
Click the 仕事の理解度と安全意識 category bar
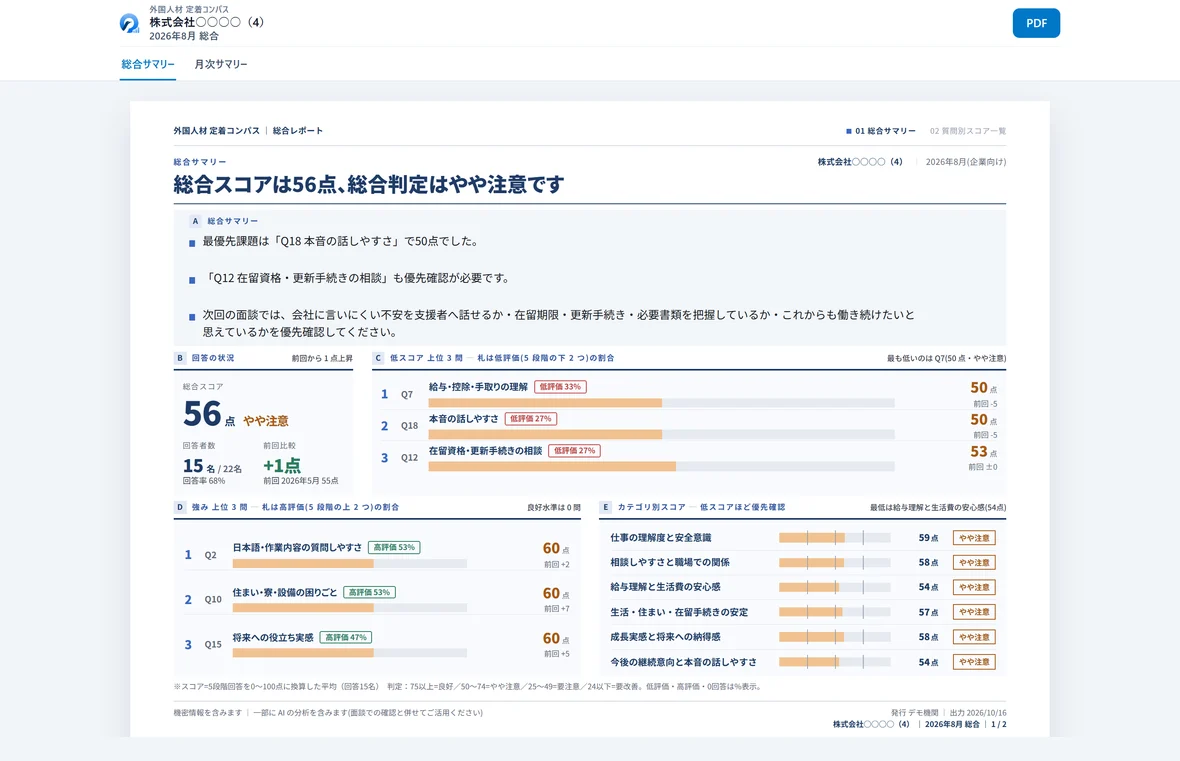(835, 538)
